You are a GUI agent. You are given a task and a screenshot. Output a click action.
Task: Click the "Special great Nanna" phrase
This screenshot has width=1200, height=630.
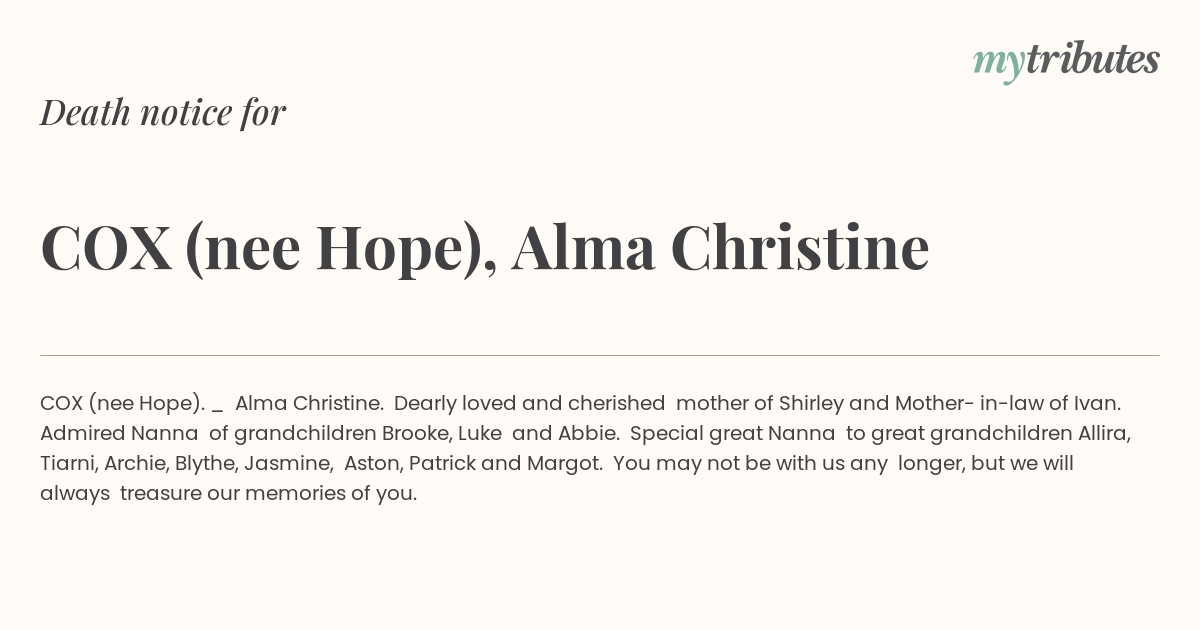pyautogui.click(x=733, y=434)
